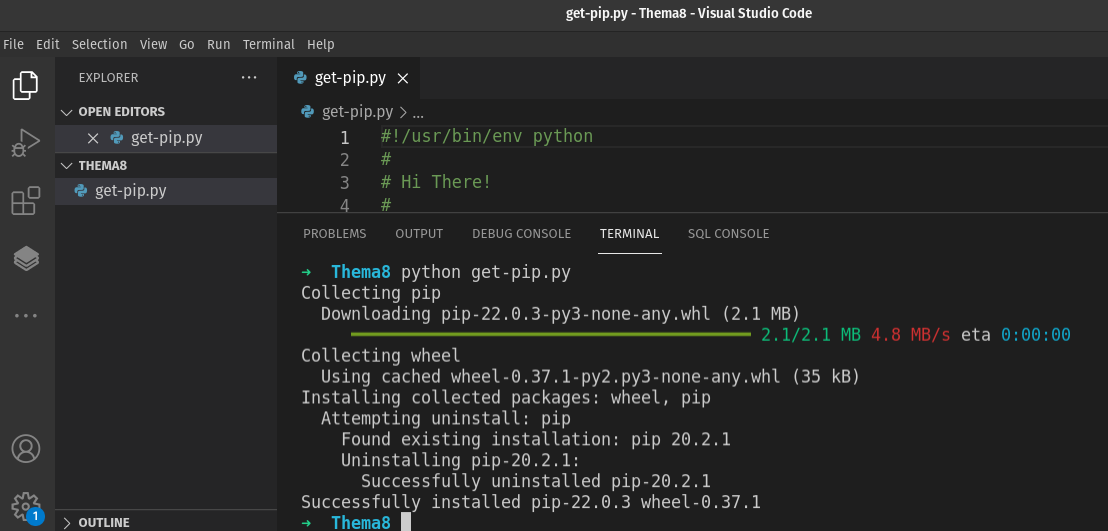Open the Manage gear icon
Image resolution: width=1108 pixels, height=531 pixels.
26,504
